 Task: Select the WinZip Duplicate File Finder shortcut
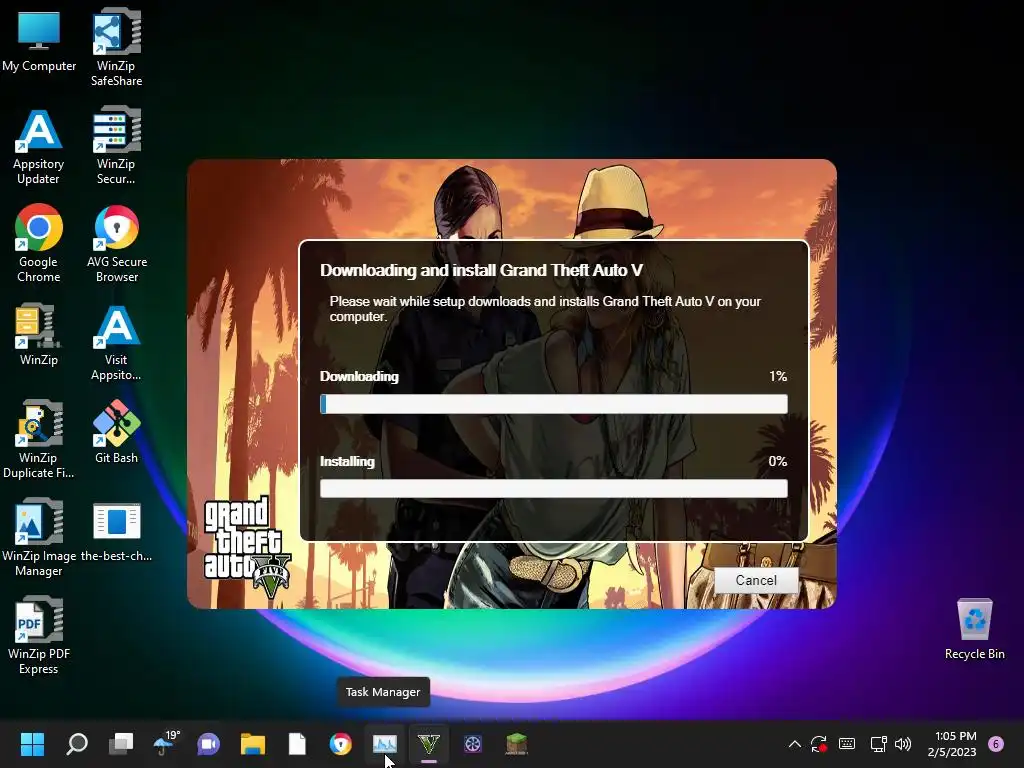[x=39, y=440]
